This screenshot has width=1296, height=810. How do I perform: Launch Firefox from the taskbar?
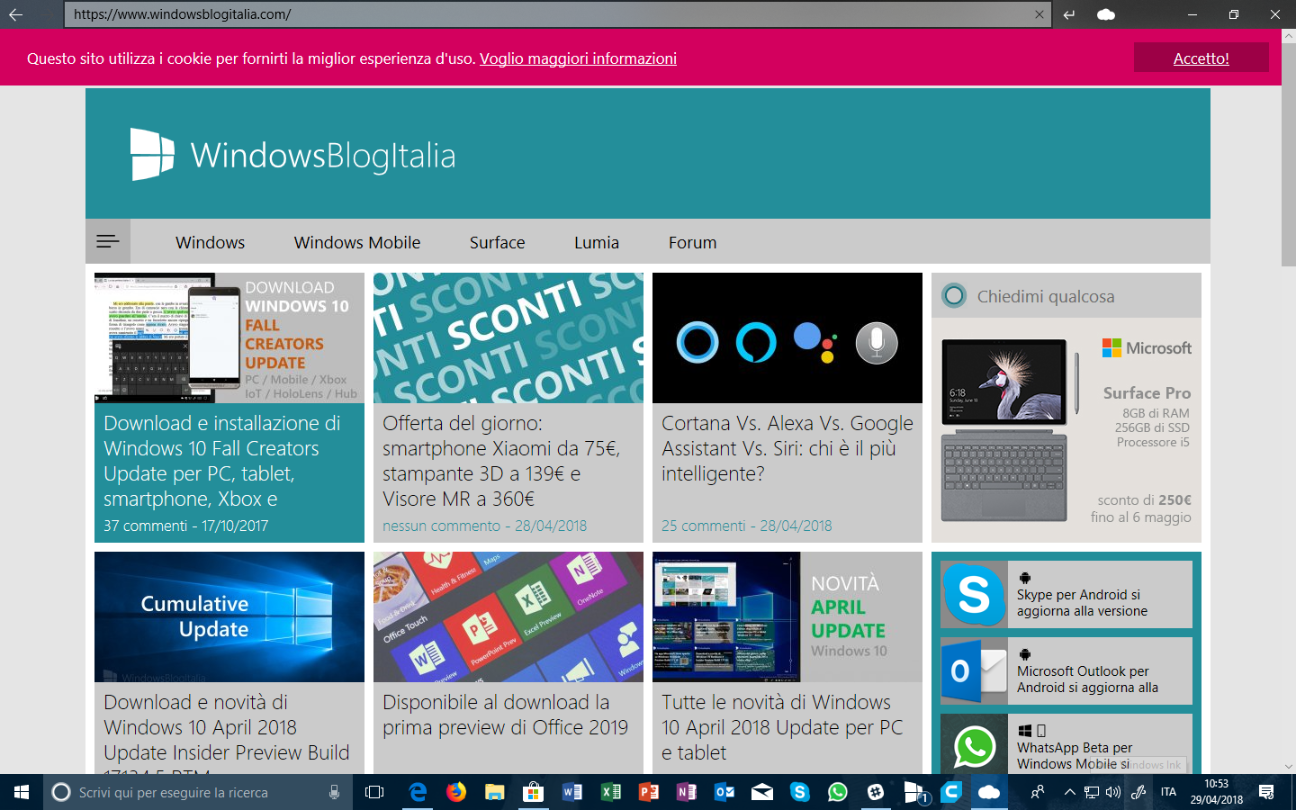click(456, 792)
